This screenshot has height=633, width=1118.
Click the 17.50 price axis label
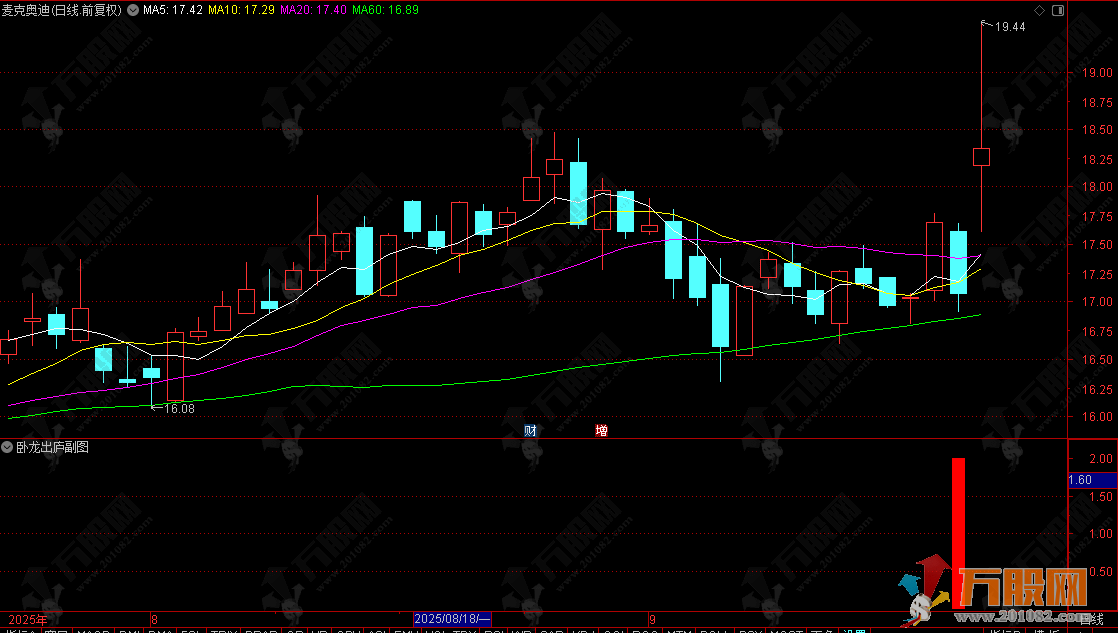pyautogui.click(x=1097, y=245)
